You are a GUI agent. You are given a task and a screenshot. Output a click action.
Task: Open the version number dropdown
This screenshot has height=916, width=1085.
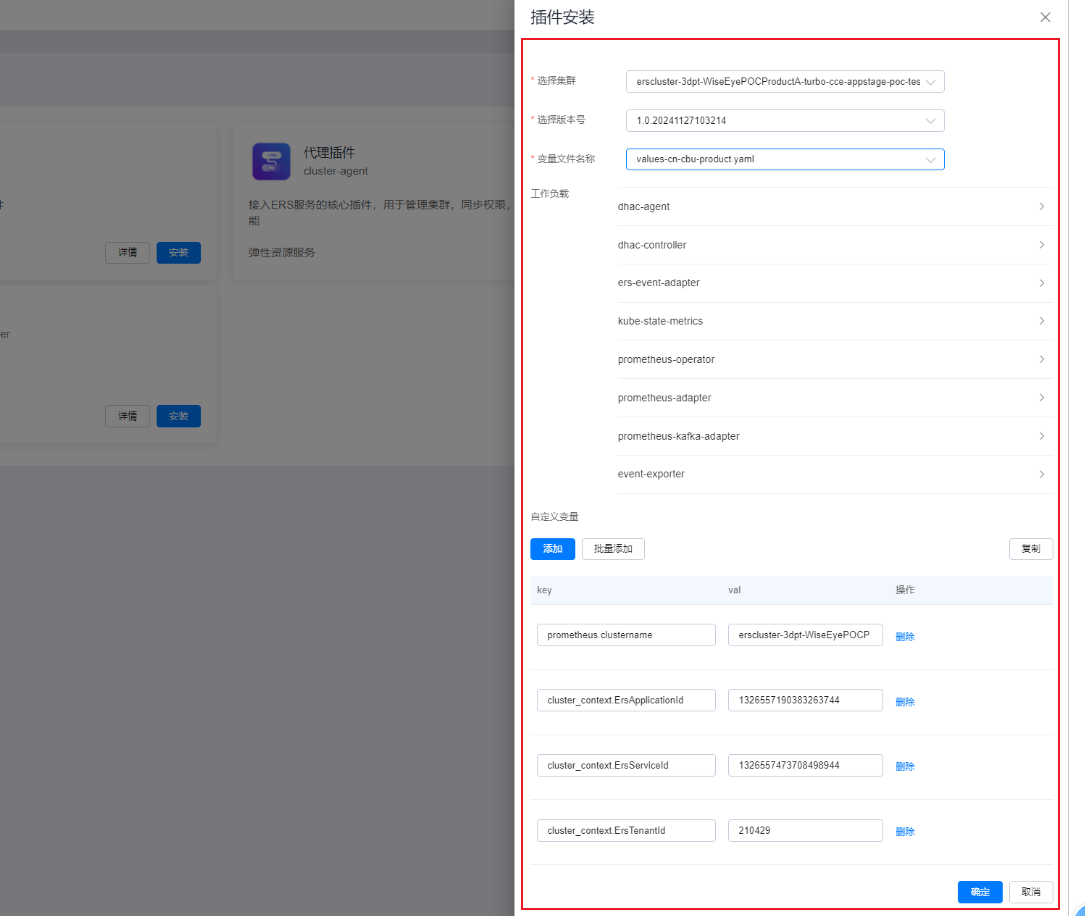tap(784, 121)
